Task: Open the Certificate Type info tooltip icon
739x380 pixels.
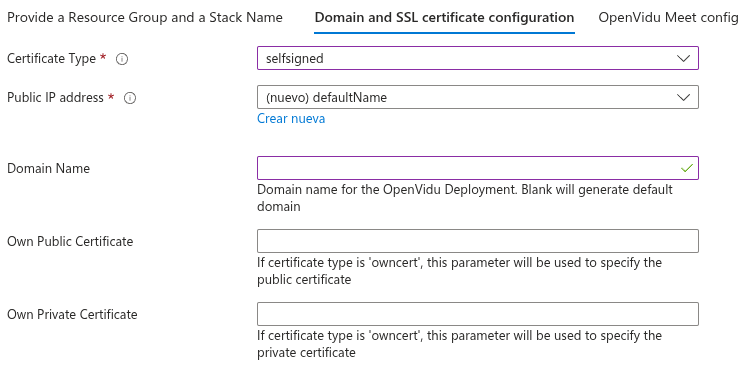Action: pos(122,59)
